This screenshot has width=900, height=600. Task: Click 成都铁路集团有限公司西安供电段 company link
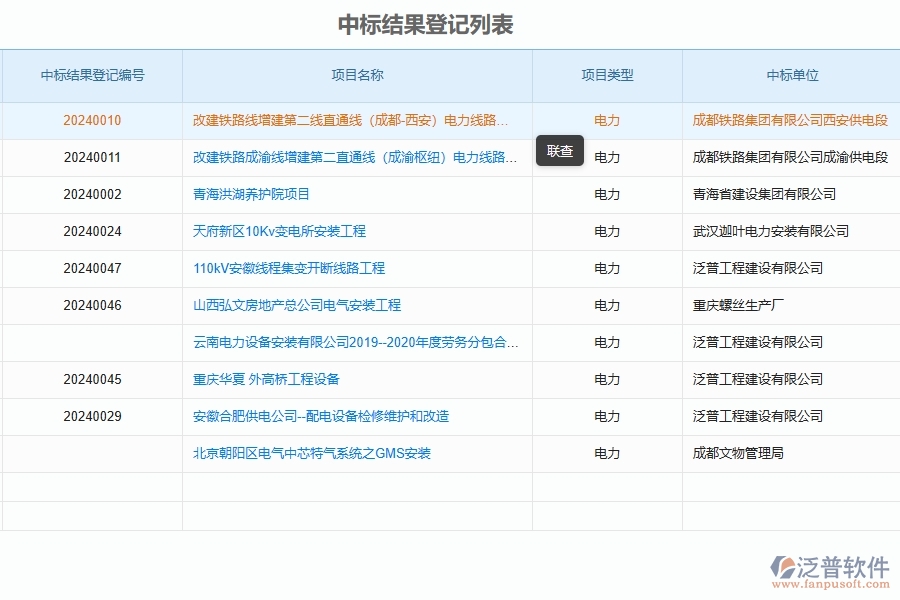[x=791, y=120]
